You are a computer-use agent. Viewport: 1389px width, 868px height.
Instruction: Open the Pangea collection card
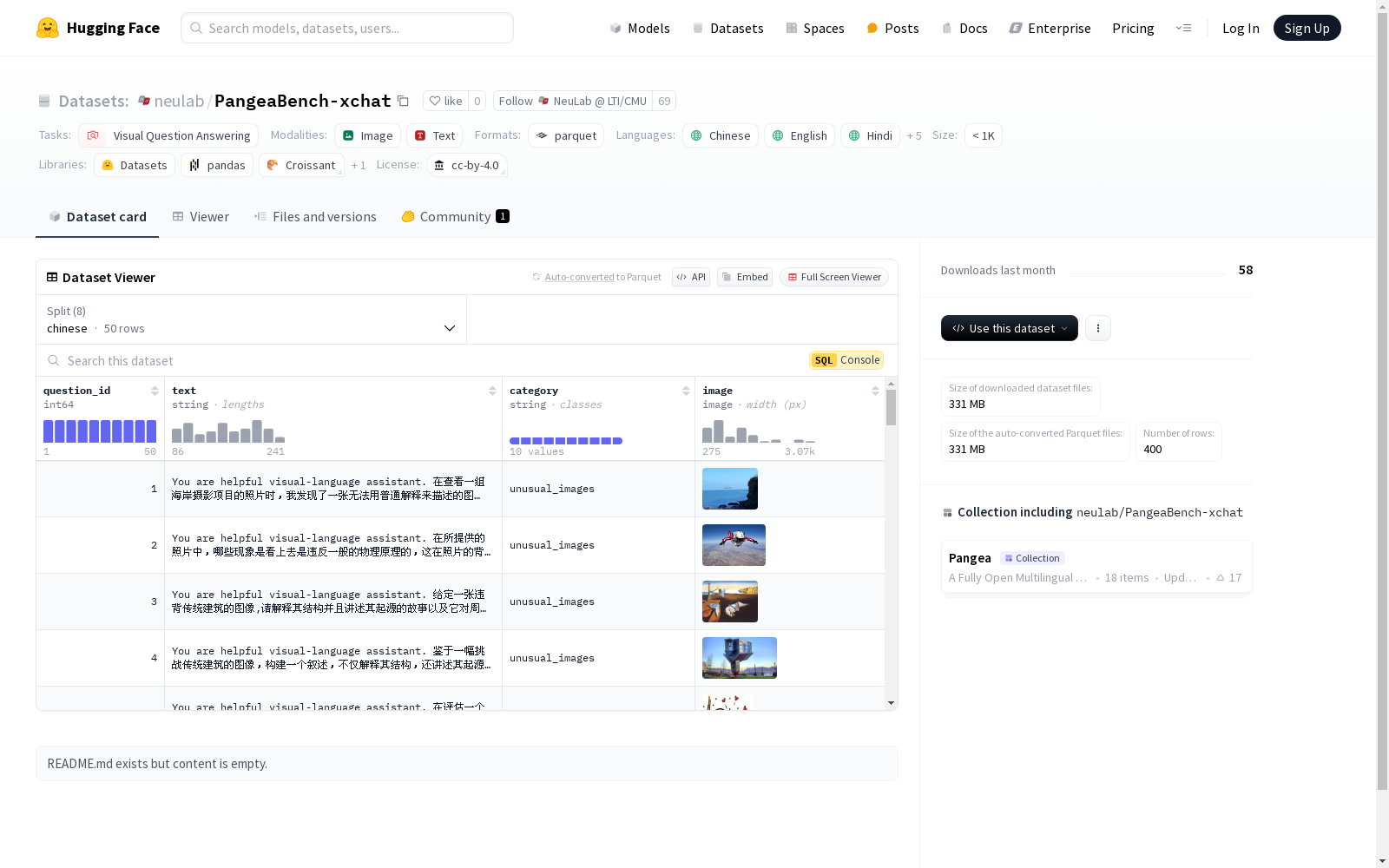click(1096, 567)
